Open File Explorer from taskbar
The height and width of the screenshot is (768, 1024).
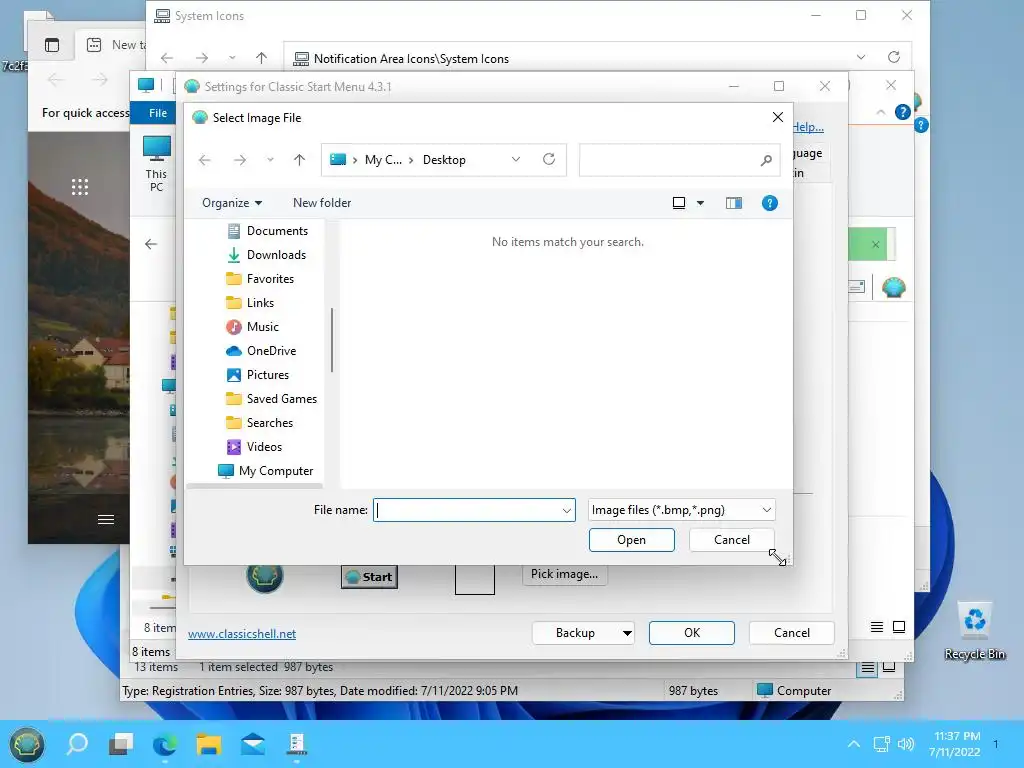(x=208, y=744)
